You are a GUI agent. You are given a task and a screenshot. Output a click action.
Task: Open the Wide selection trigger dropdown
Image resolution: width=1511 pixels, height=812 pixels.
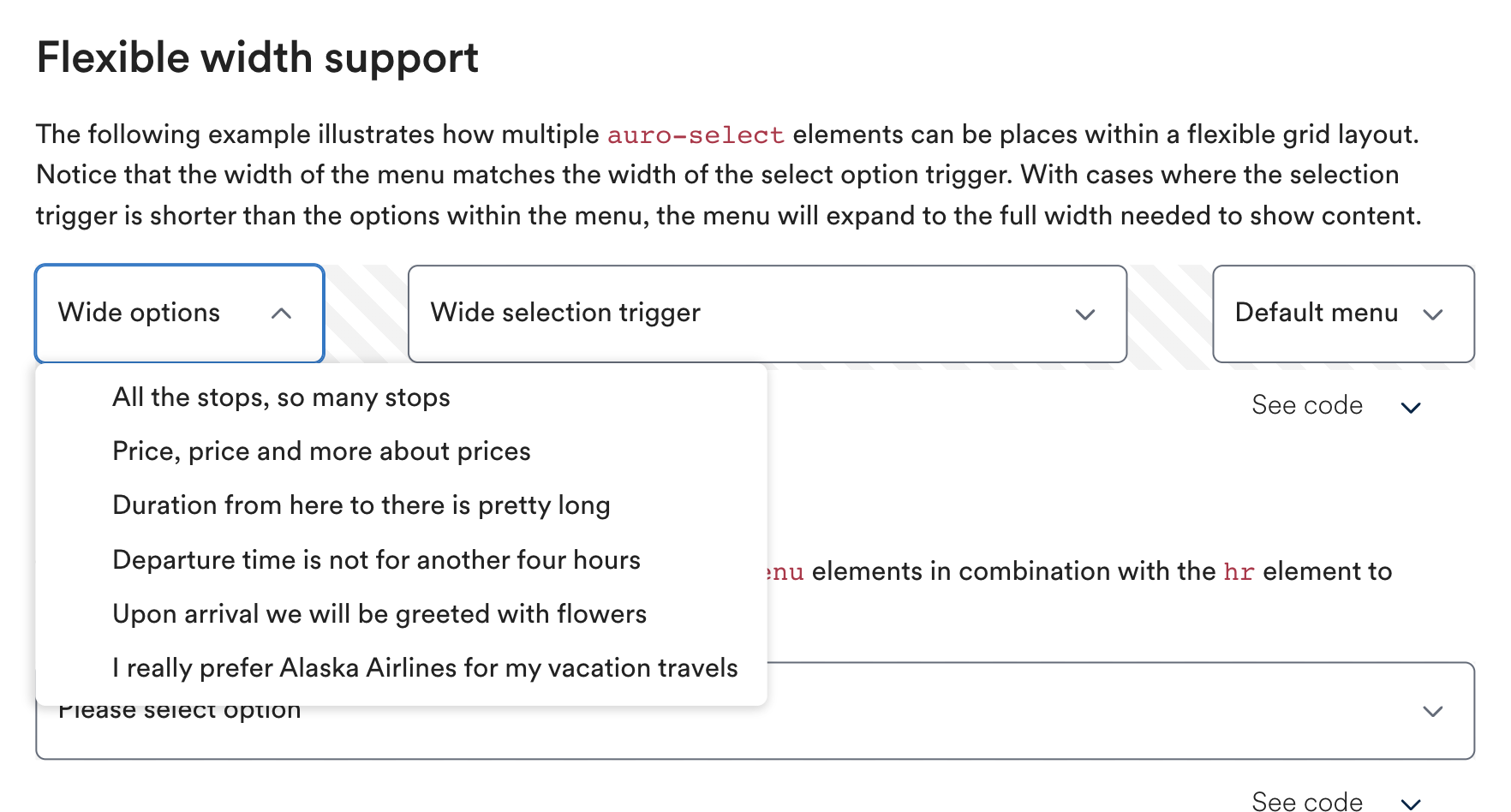click(x=767, y=313)
